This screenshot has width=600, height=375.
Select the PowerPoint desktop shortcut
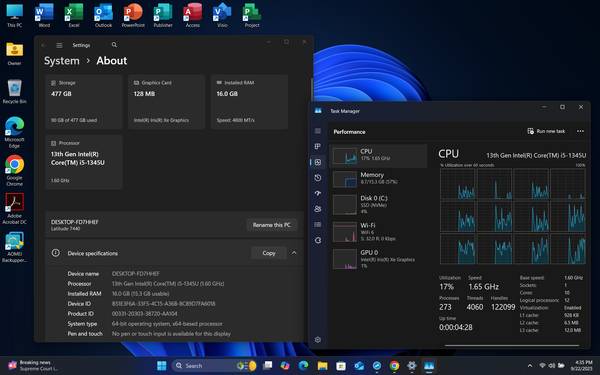pyautogui.click(x=133, y=16)
